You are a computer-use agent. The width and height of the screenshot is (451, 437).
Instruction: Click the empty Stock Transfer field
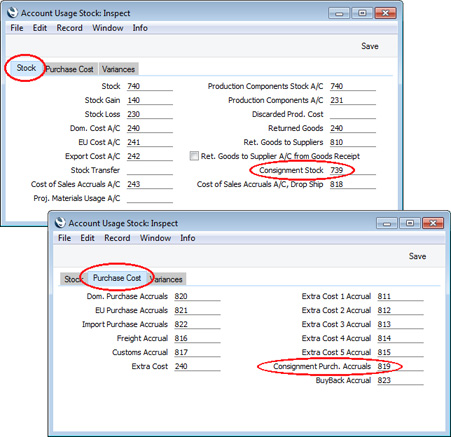coord(150,170)
